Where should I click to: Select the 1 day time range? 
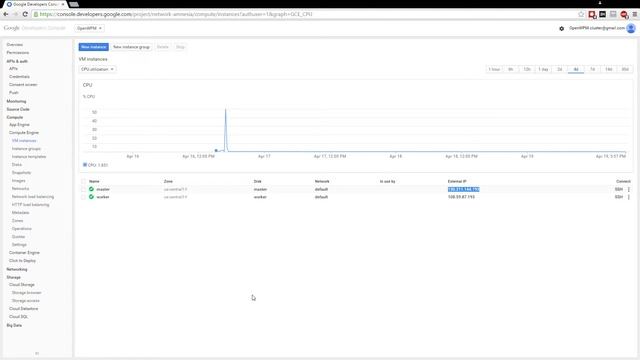tap(543, 69)
